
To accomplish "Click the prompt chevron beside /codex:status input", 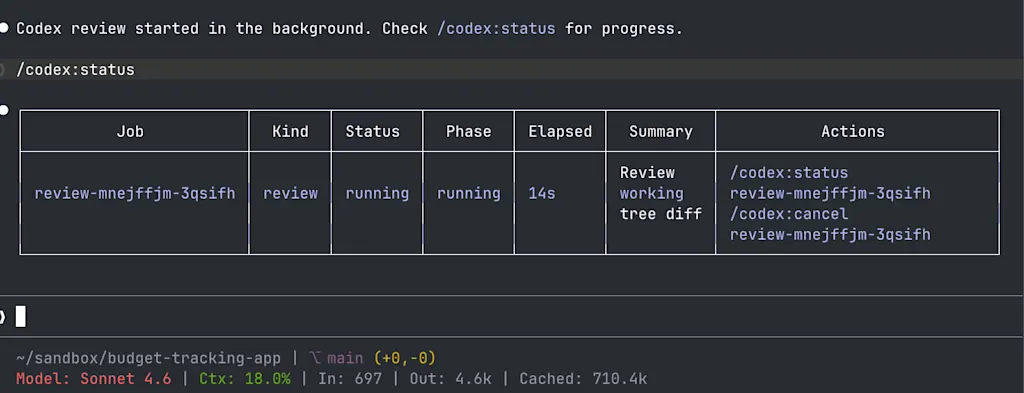I will pos(3,70).
